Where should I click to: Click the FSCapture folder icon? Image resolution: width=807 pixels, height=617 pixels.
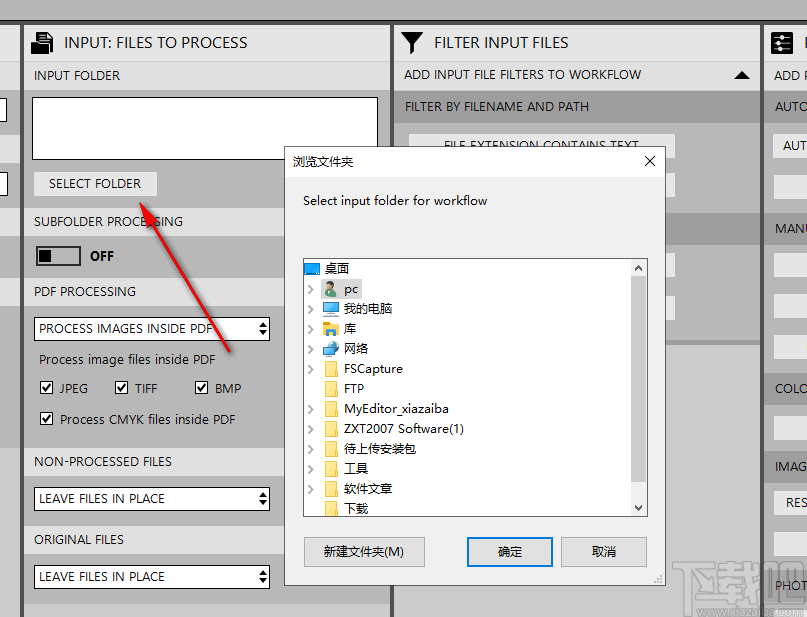coord(331,369)
